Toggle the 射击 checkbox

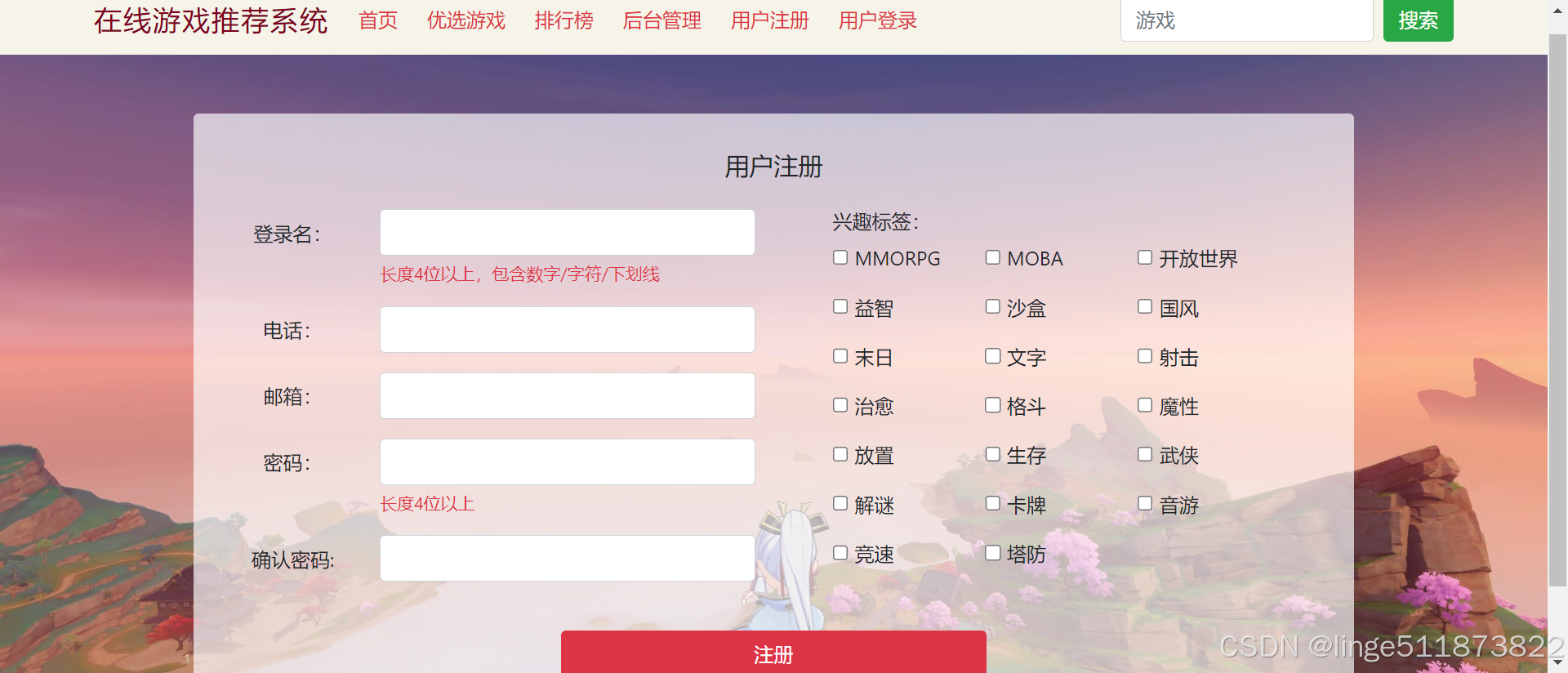tap(1145, 356)
